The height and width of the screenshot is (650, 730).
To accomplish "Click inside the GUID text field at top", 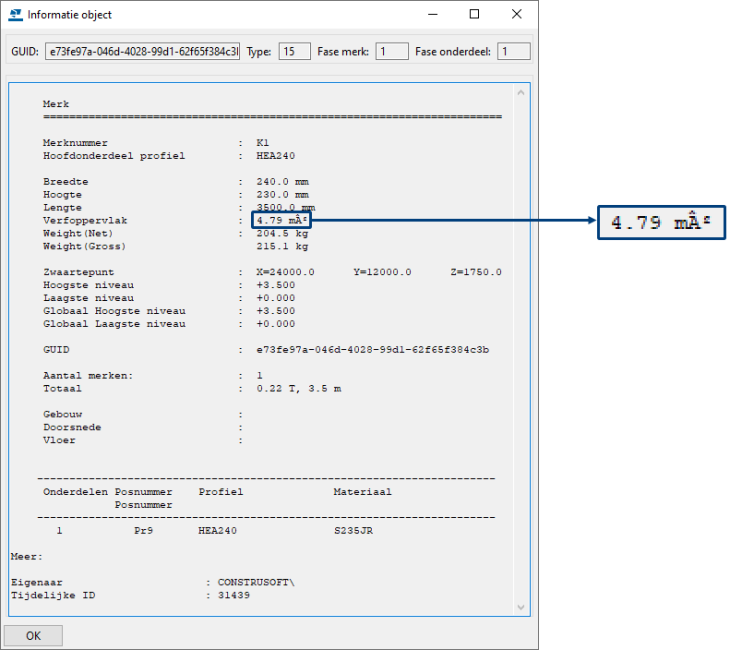I will [x=142, y=51].
